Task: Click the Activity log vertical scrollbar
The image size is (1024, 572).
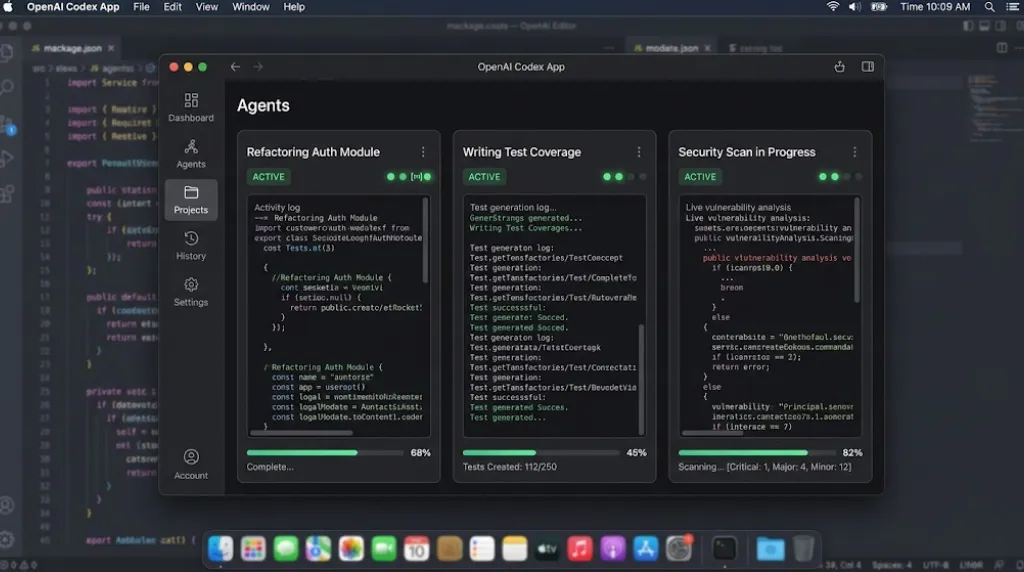Action: click(x=426, y=242)
